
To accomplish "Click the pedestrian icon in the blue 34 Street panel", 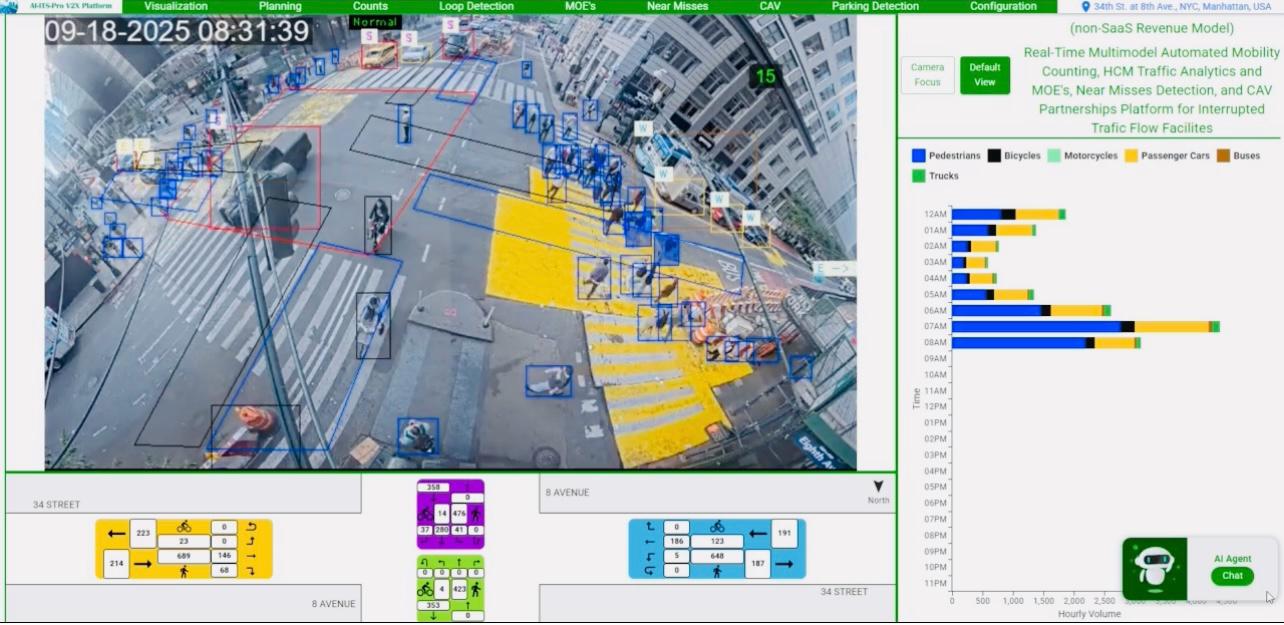I will 718,570.
